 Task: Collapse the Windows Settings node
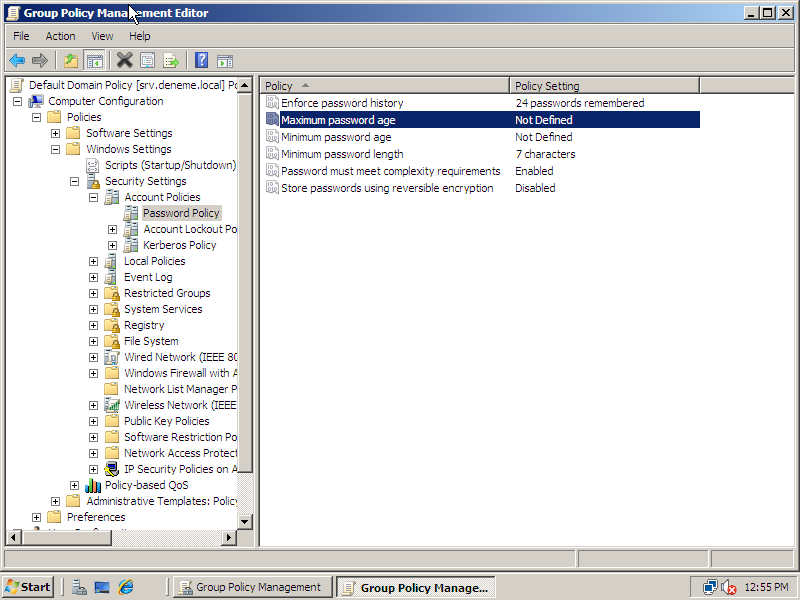point(56,149)
